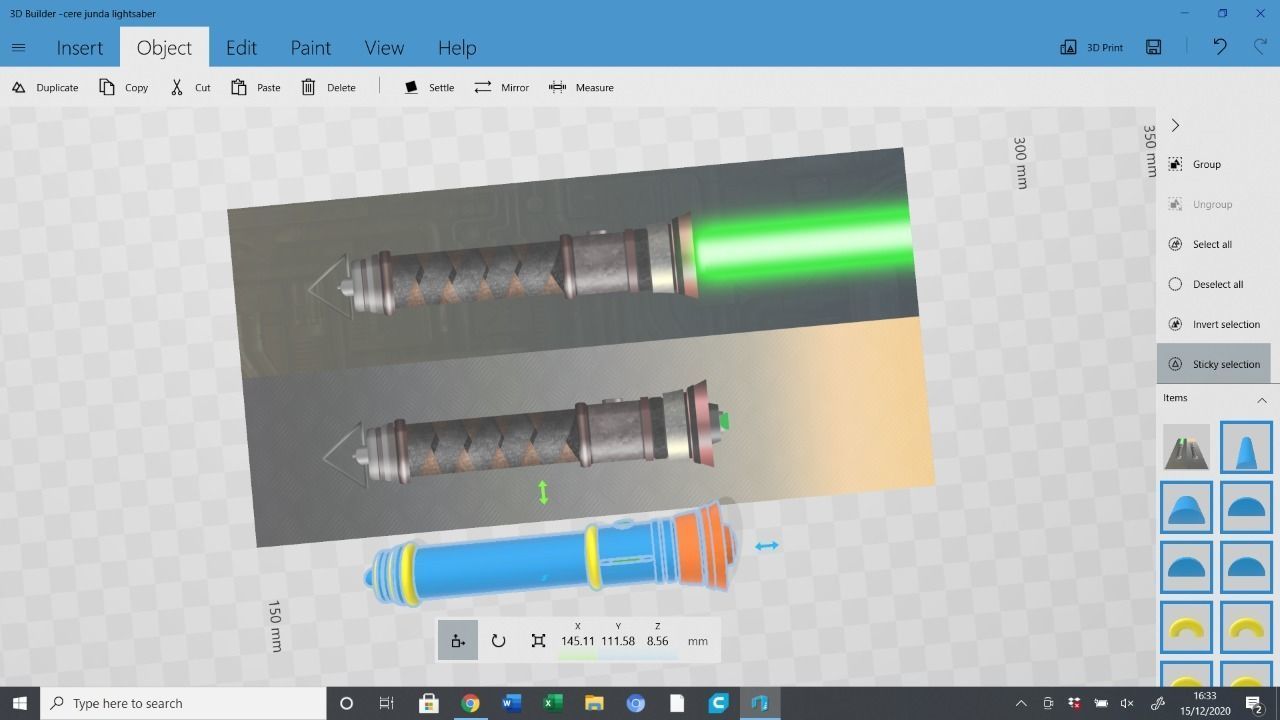The height and width of the screenshot is (720, 1280).
Task: Delete the selected object
Action: click(328, 87)
